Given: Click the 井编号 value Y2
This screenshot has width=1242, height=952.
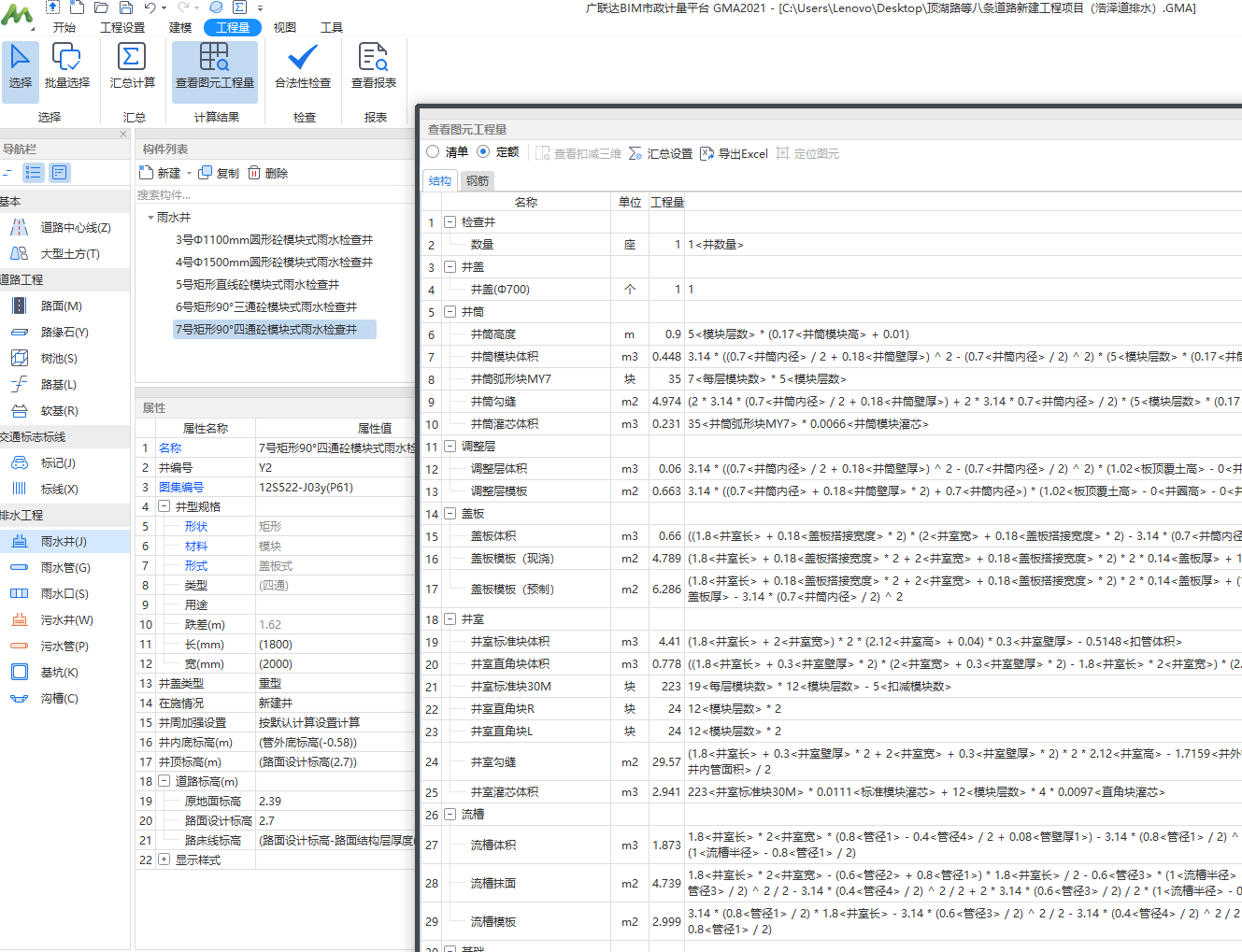Looking at the screenshot, I should (335, 467).
